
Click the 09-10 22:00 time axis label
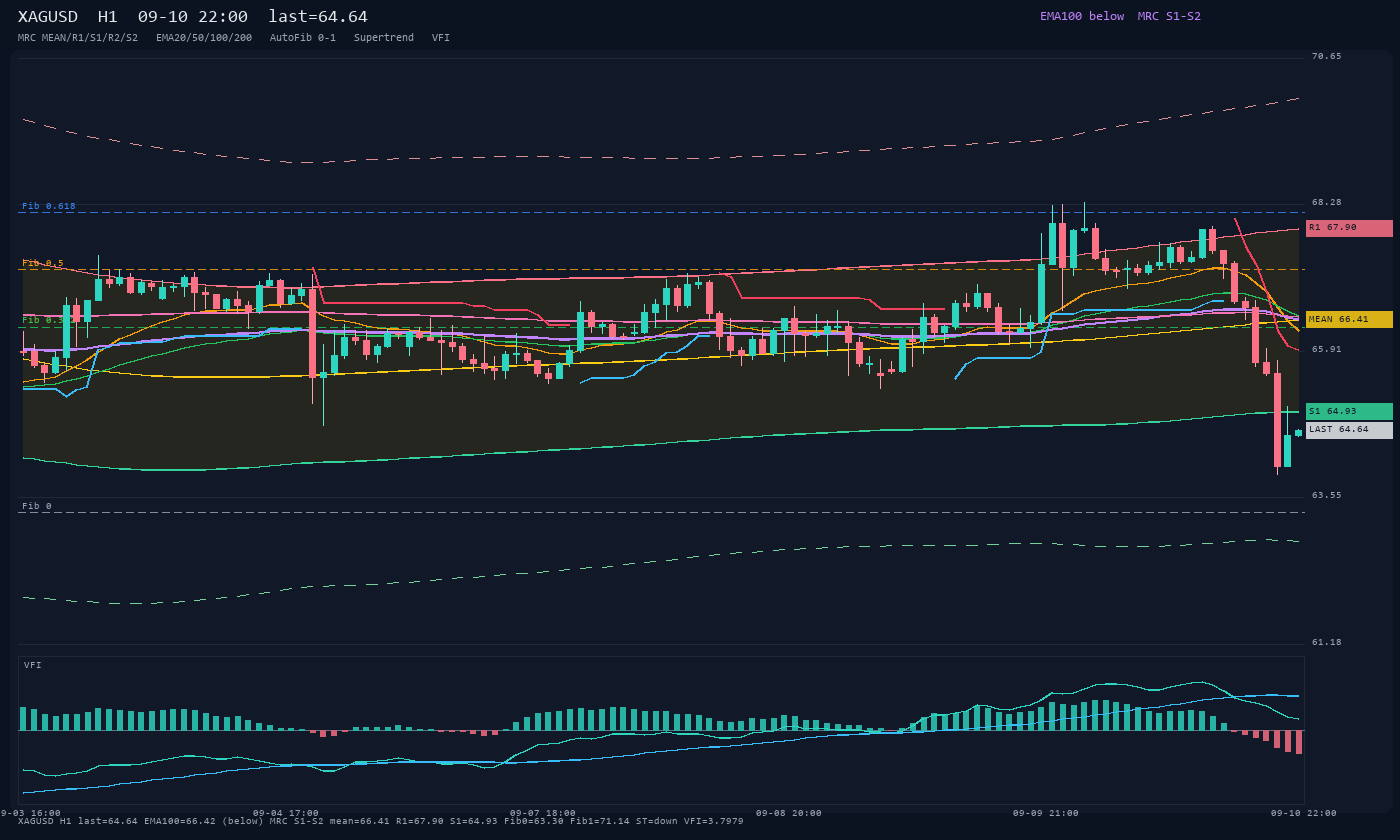click(1304, 813)
